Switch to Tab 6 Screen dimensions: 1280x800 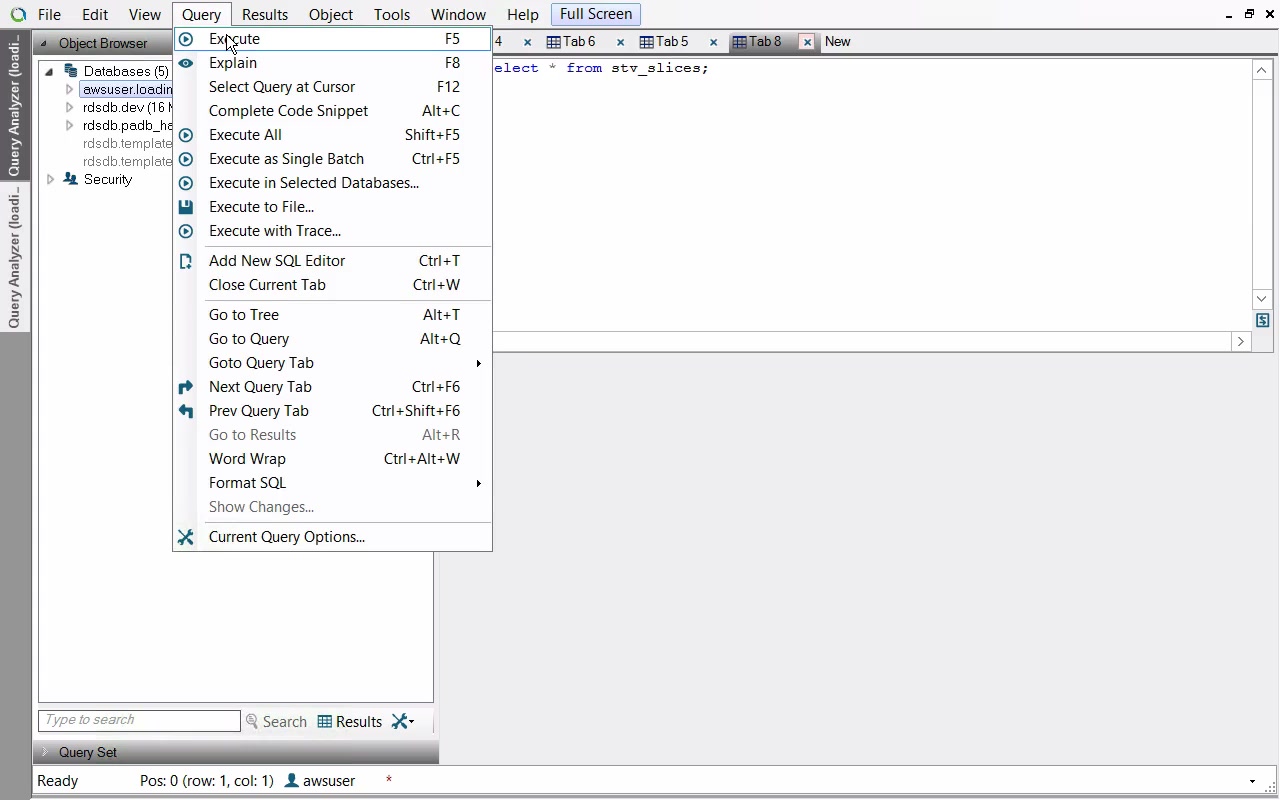pos(571,42)
